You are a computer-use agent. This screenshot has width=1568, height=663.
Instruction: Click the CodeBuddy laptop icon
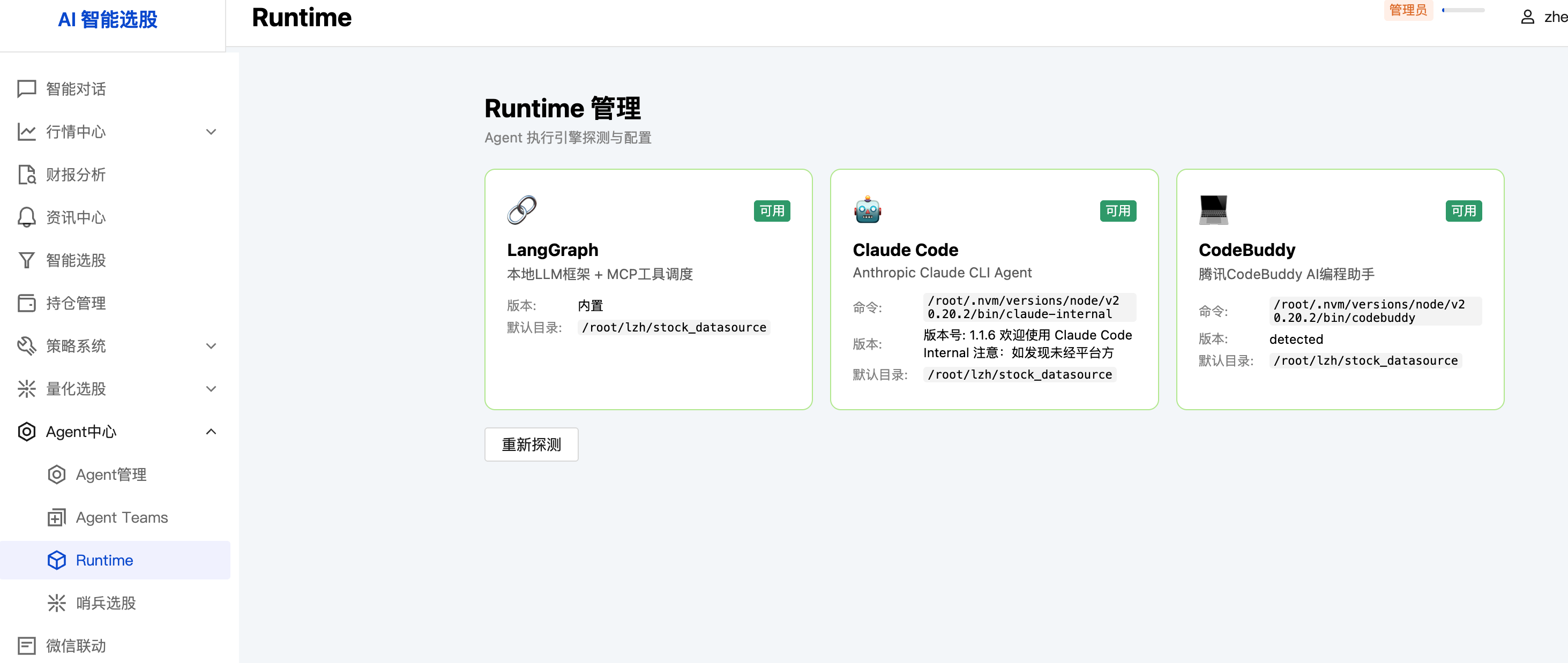tap(1213, 210)
